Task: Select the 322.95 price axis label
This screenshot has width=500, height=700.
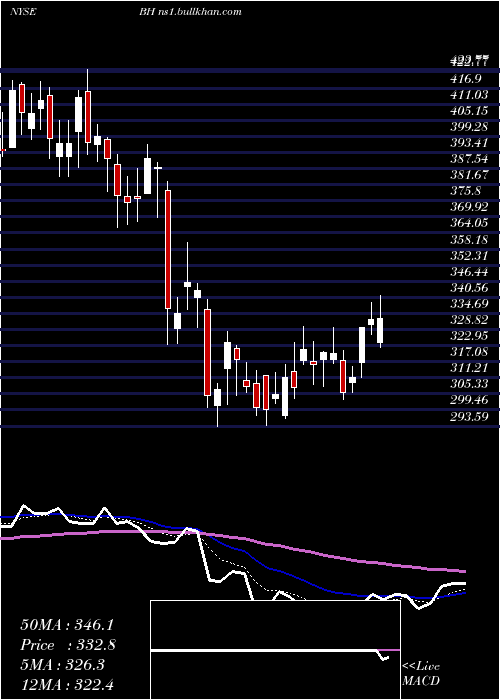Action: click(x=470, y=336)
